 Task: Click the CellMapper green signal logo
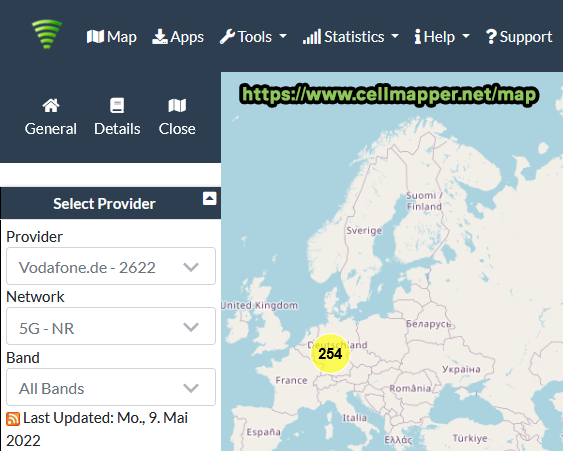tap(47, 34)
